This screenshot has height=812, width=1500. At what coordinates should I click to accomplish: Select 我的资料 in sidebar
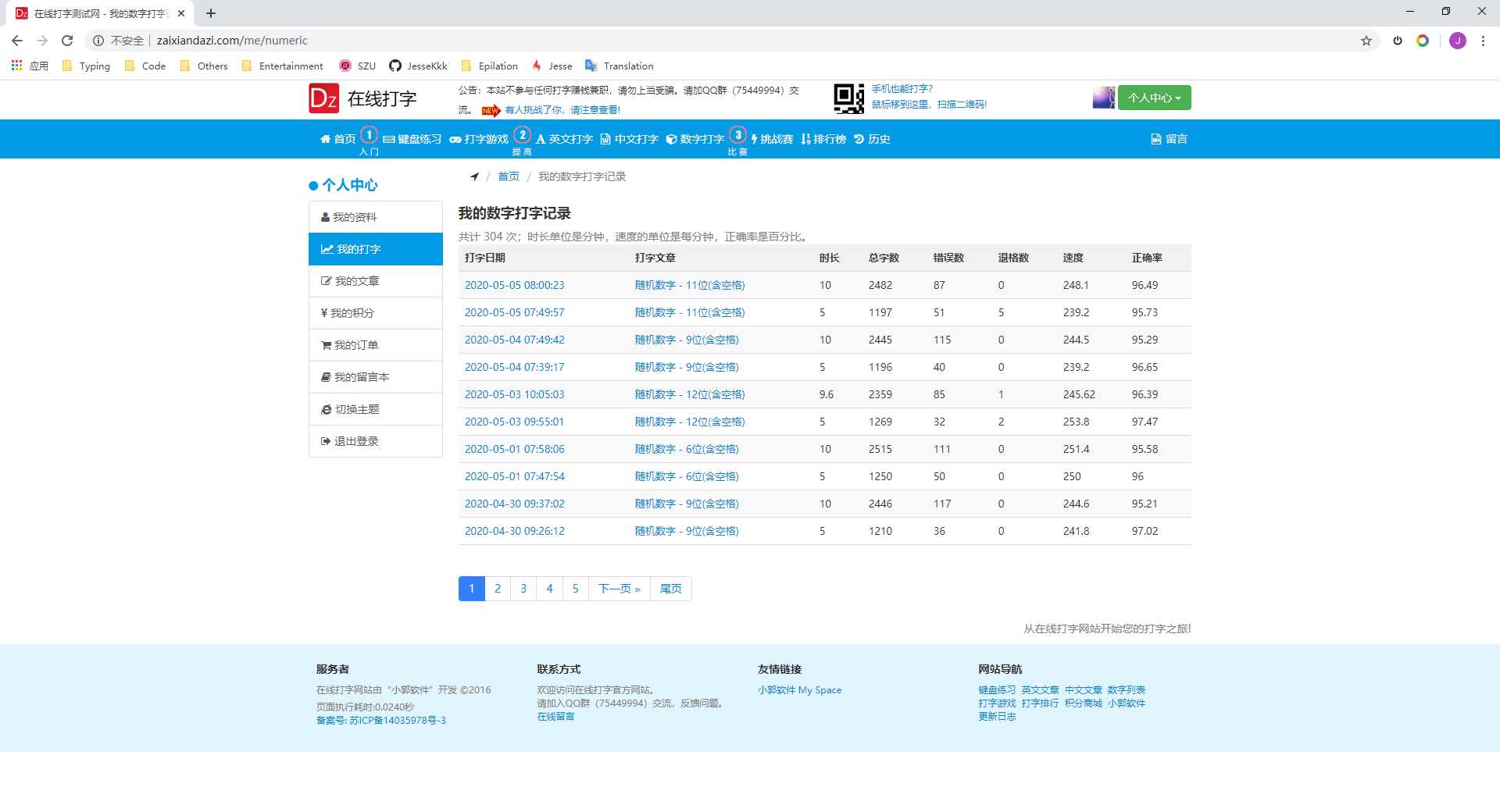[x=376, y=217]
